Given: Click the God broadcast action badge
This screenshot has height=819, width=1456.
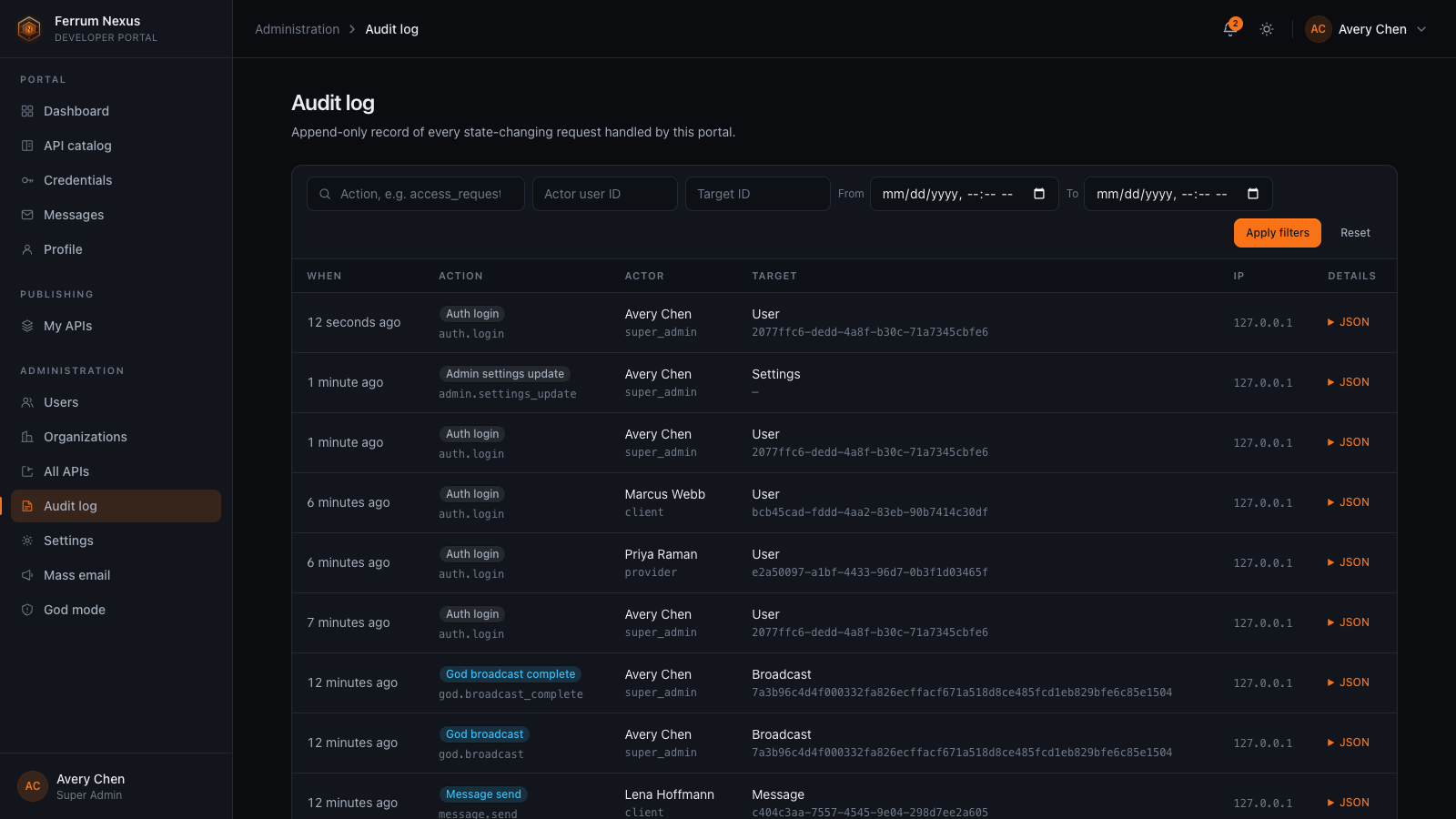Looking at the screenshot, I should click(x=484, y=734).
